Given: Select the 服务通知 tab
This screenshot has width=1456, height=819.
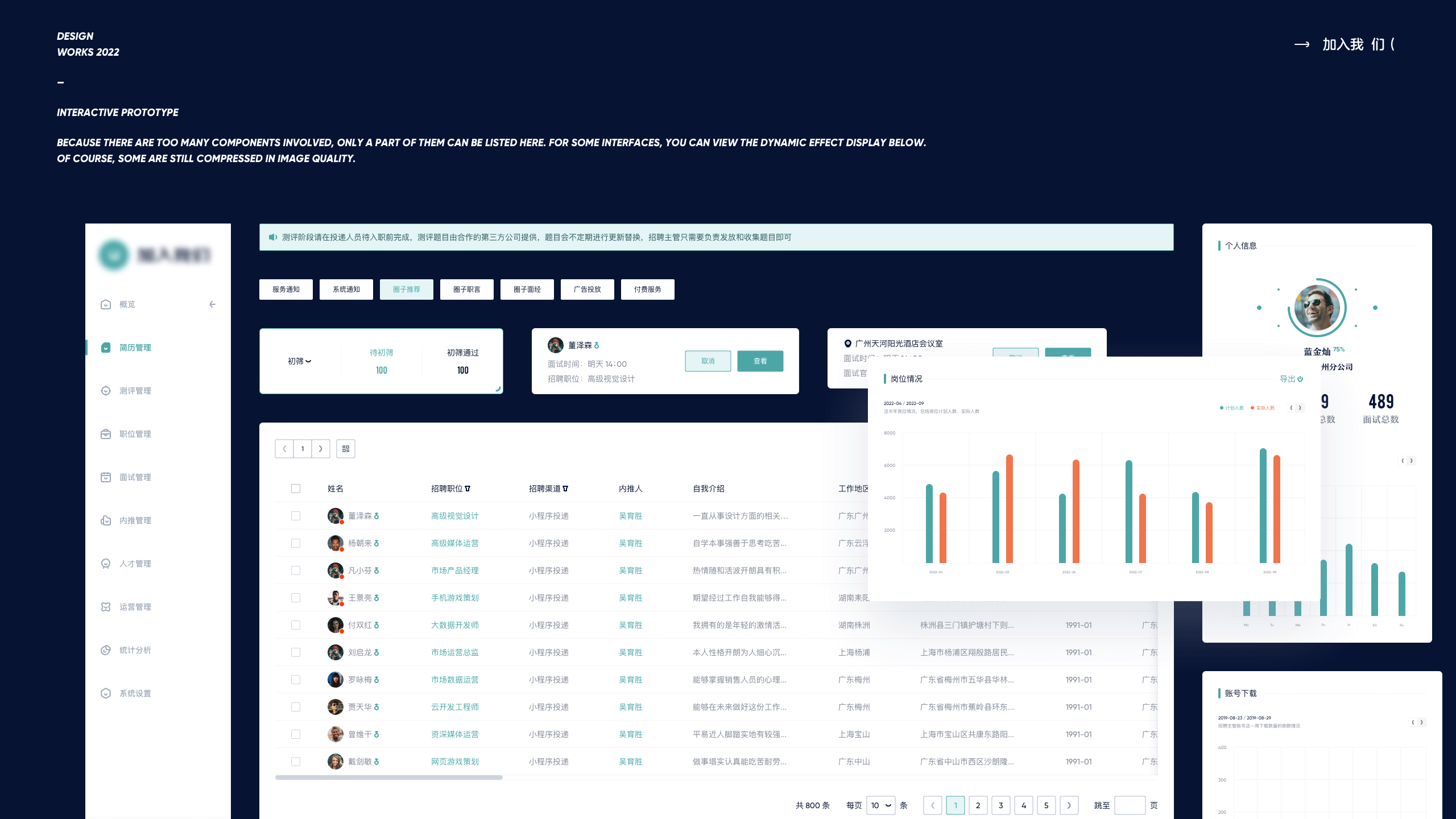Looking at the screenshot, I should click(x=286, y=289).
